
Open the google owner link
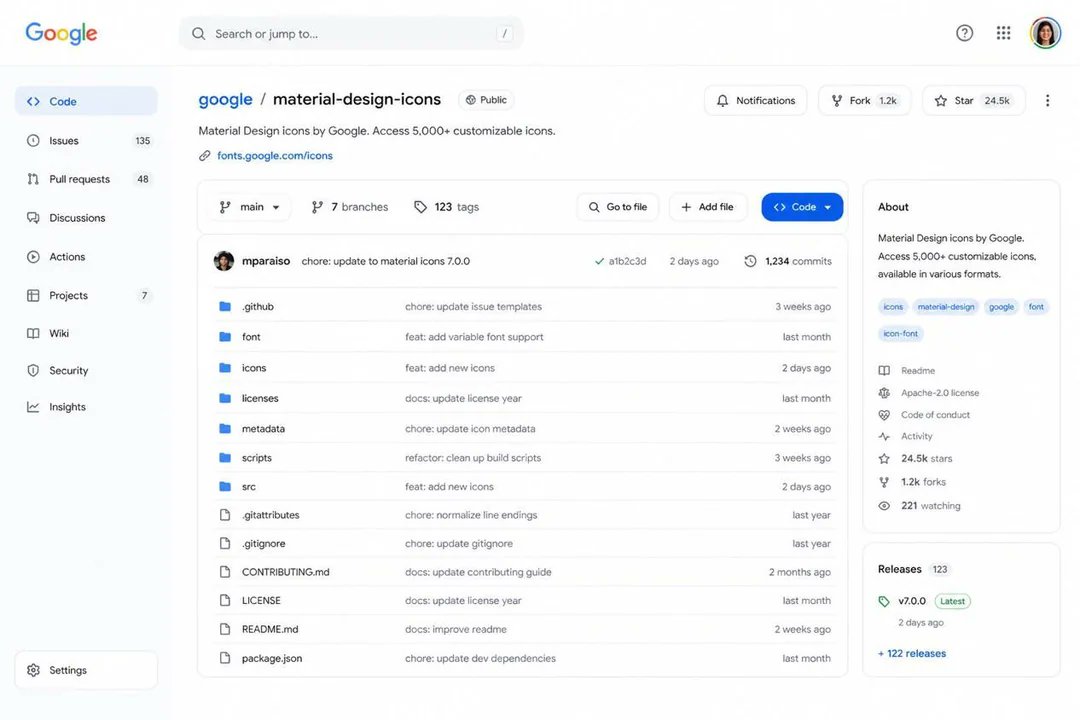click(x=225, y=100)
